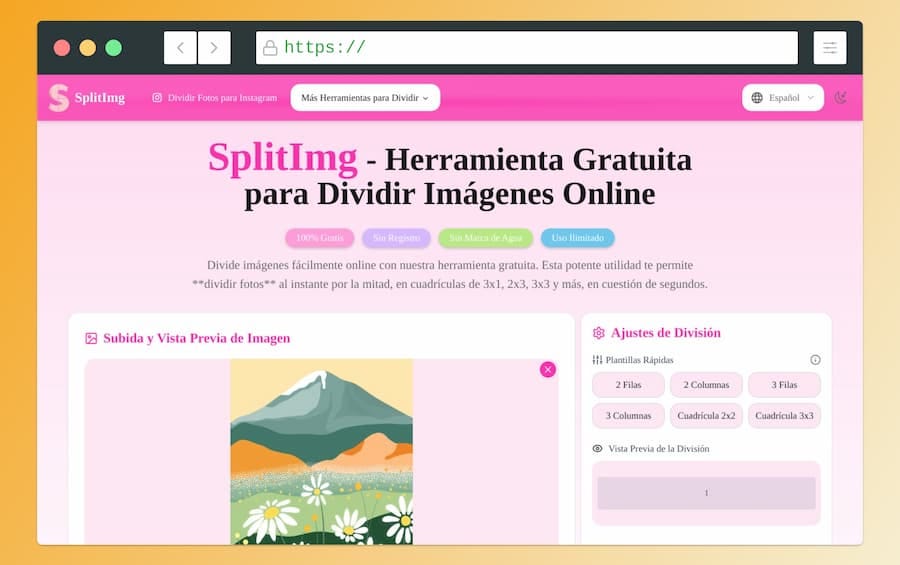Go back with browser back arrow
Screen dimensions: 900x565
[x=180, y=48]
